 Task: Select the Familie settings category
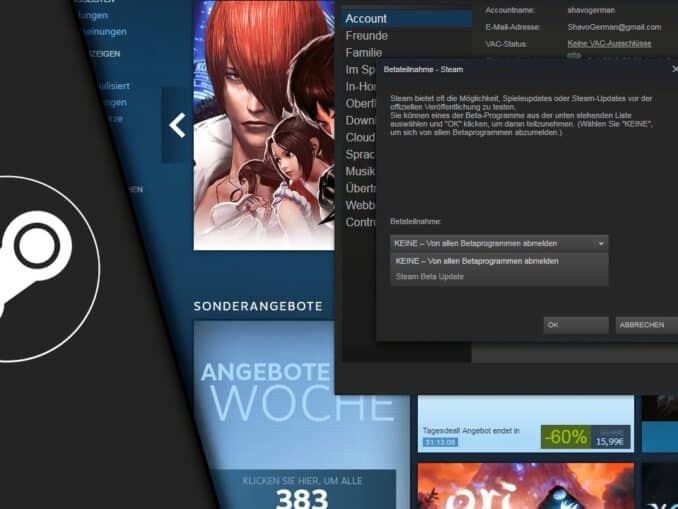[364, 53]
